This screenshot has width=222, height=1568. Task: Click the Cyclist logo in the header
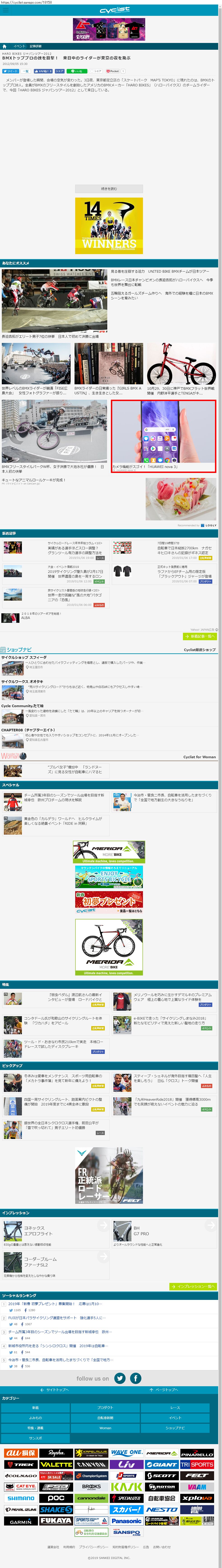114,10
